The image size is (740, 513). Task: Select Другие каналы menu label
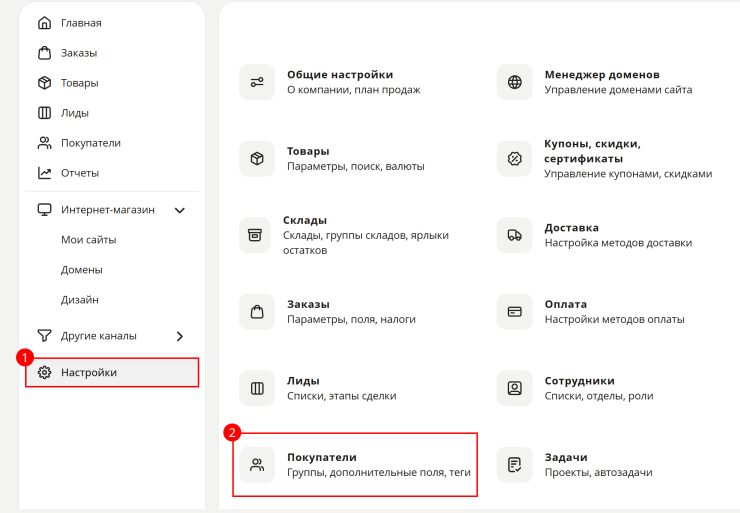(99, 336)
